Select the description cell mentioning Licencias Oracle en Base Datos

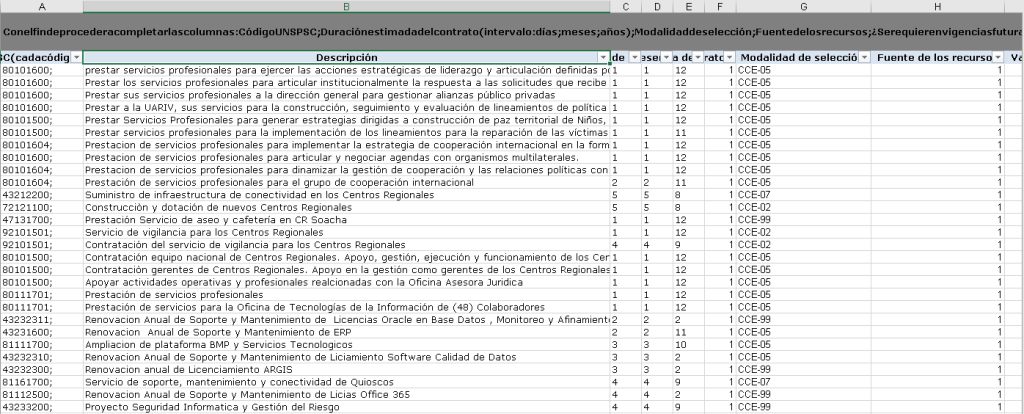[347, 319]
